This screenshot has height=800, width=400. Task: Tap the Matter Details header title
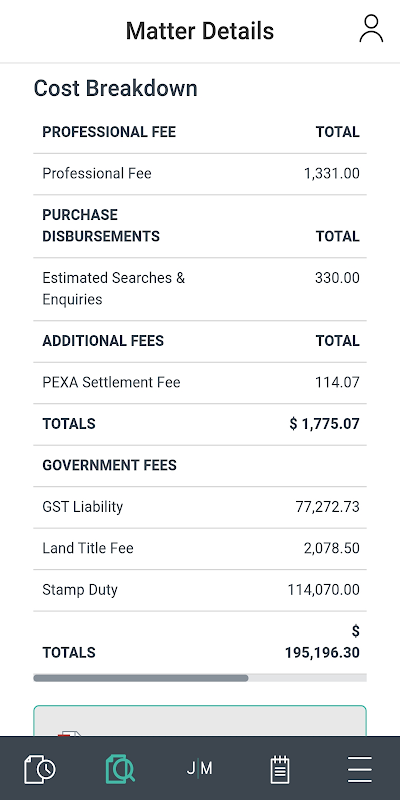[x=200, y=31]
